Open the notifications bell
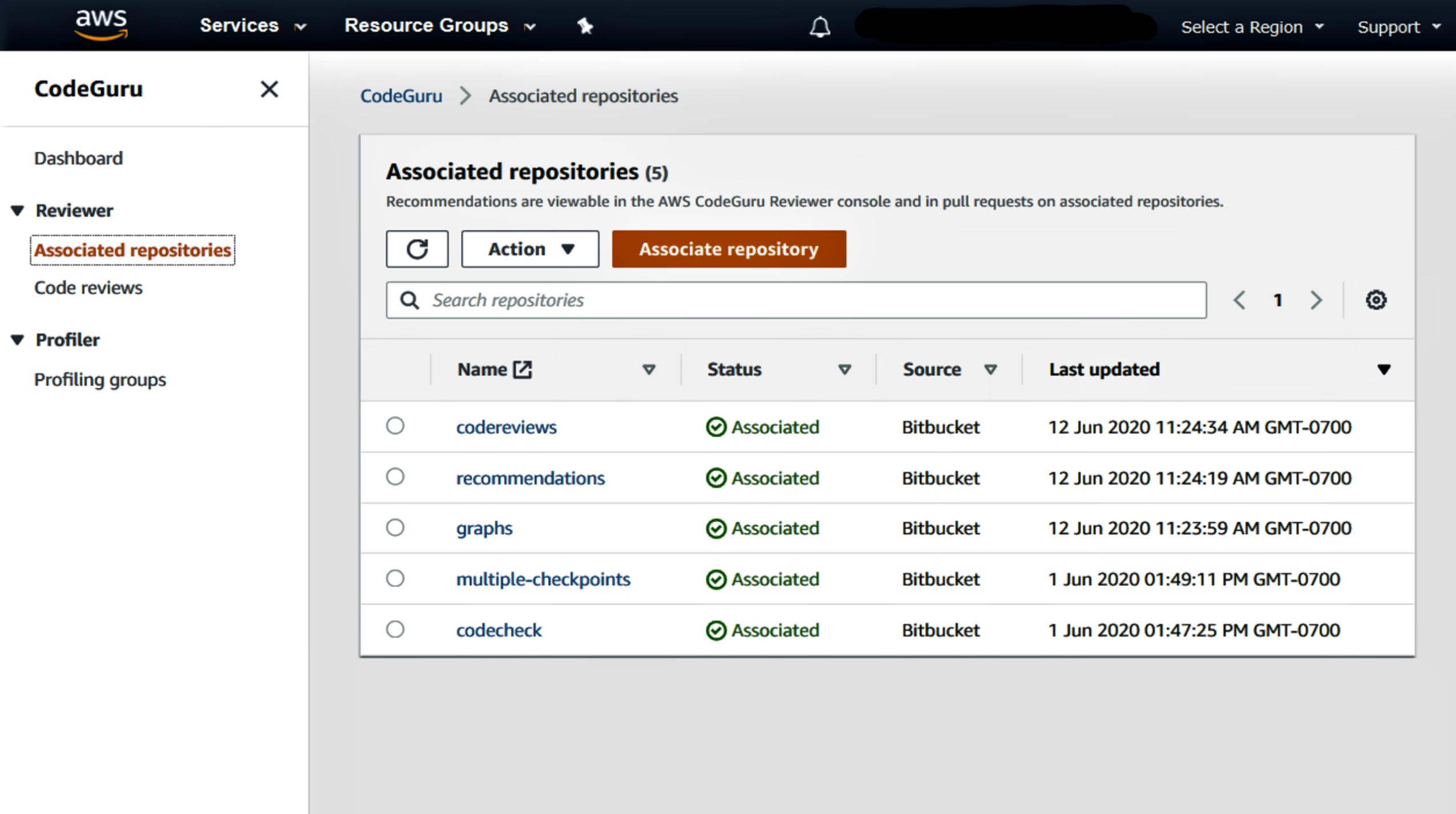 (820, 27)
